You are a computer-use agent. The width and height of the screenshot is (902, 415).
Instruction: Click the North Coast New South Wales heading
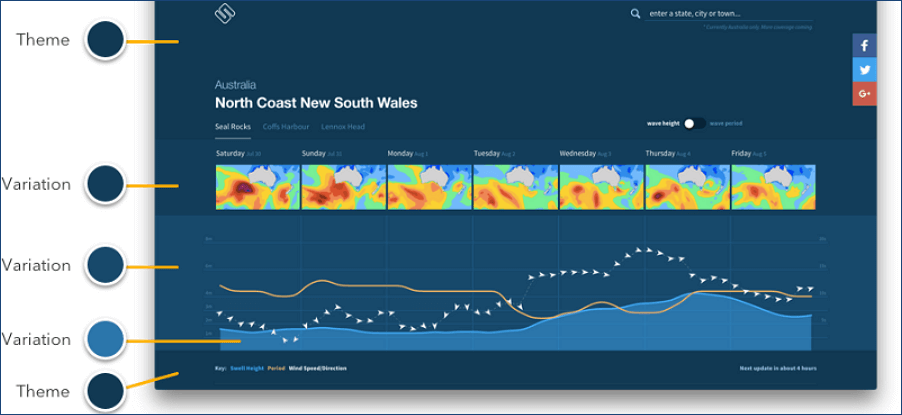click(316, 104)
